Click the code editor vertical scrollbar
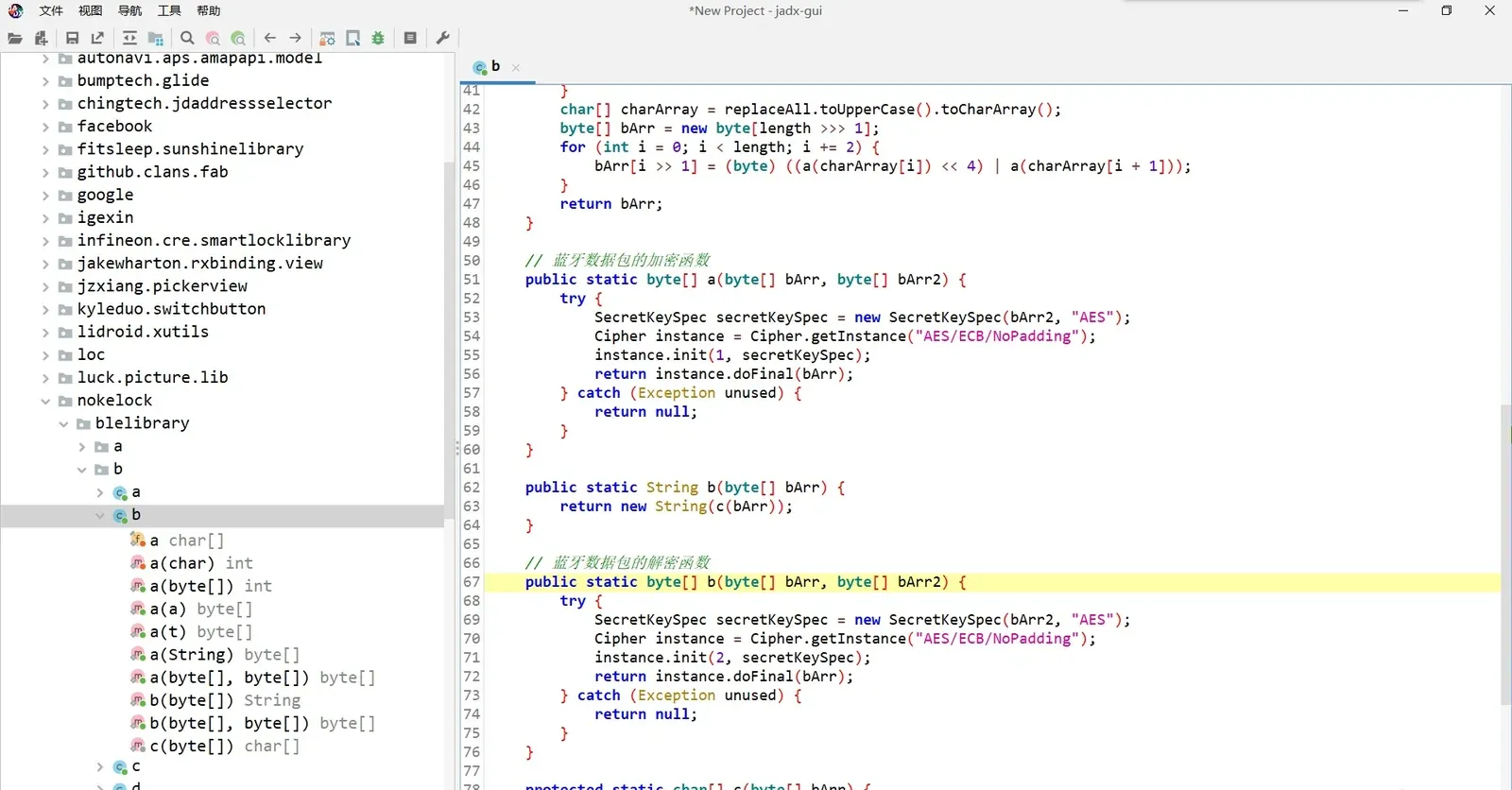The width and height of the screenshot is (1512, 790). (x=1505, y=555)
